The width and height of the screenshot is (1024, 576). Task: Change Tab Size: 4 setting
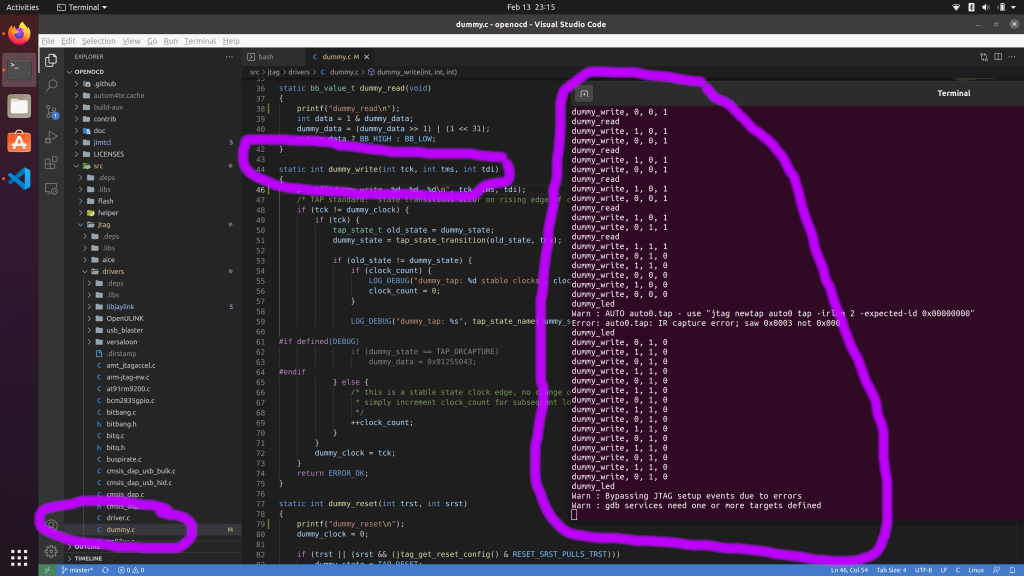click(x=891, y=570)
